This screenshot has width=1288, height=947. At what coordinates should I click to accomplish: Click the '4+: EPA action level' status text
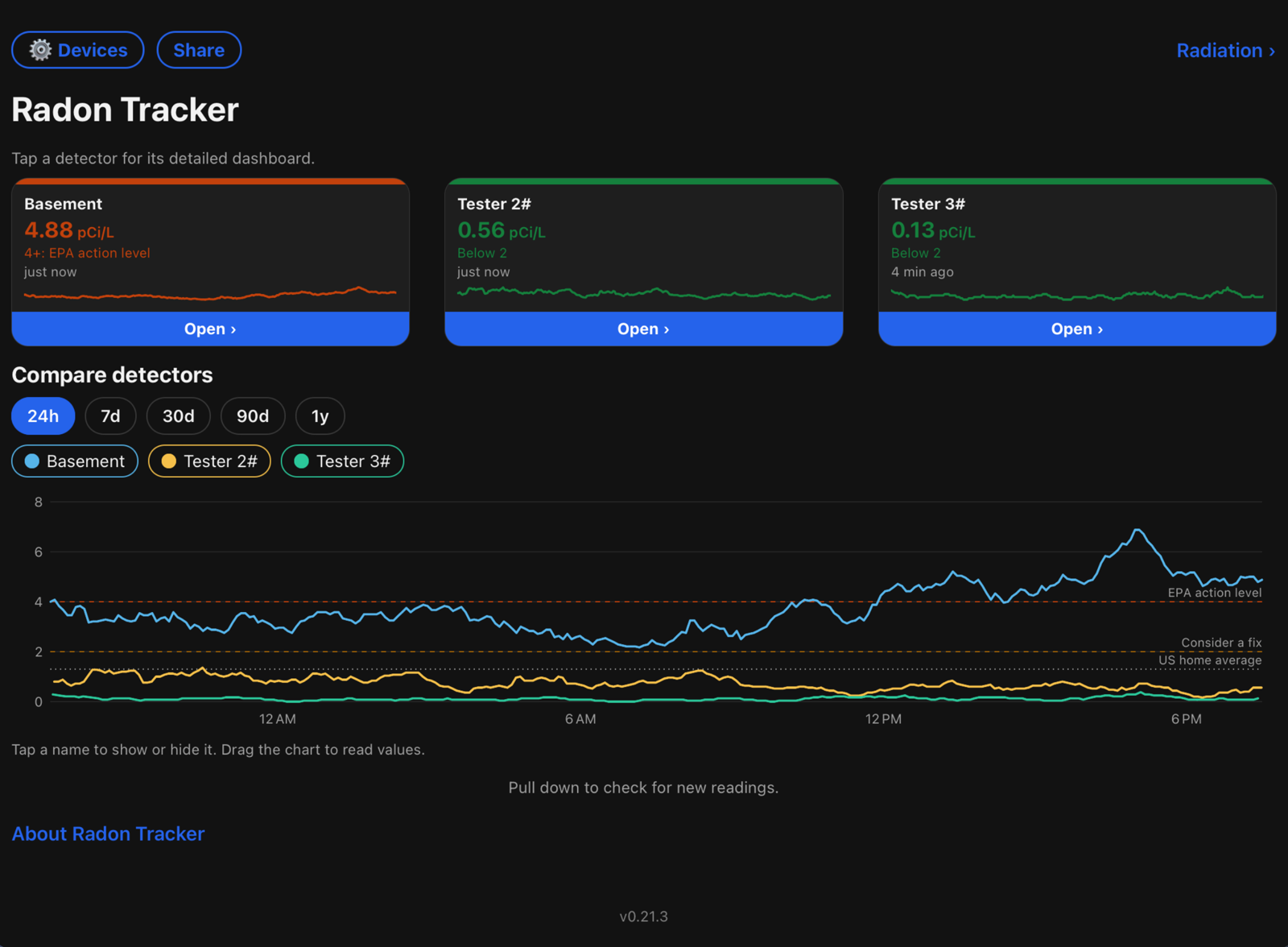click(x=87, y=253)
